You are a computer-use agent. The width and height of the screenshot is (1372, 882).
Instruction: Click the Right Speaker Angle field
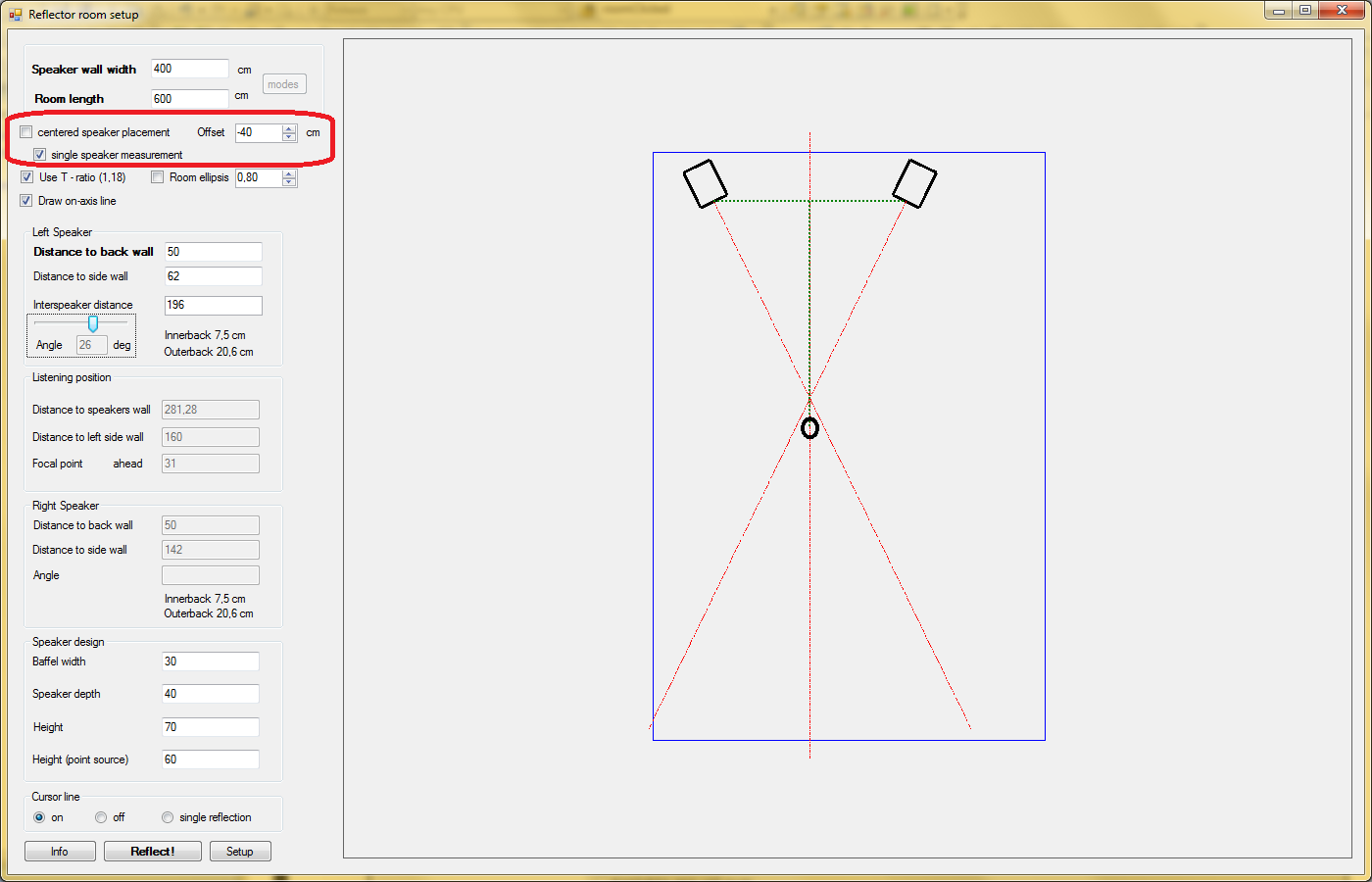(x=211, y=575)
